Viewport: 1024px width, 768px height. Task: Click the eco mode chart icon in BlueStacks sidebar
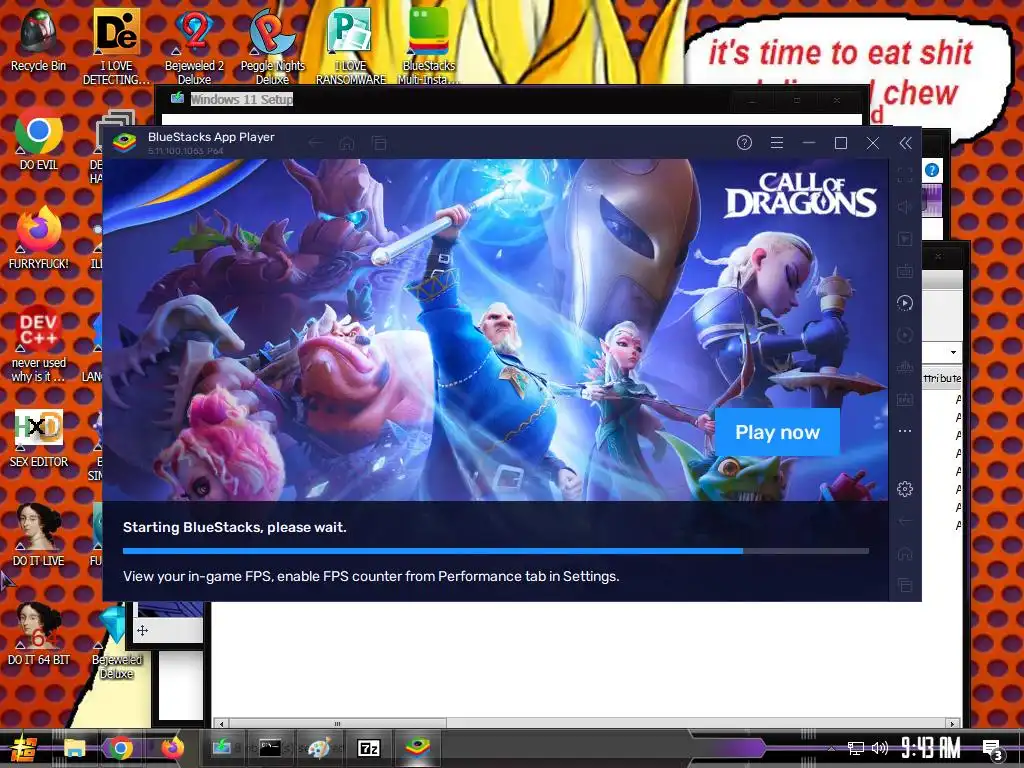[x=905, y=367]
